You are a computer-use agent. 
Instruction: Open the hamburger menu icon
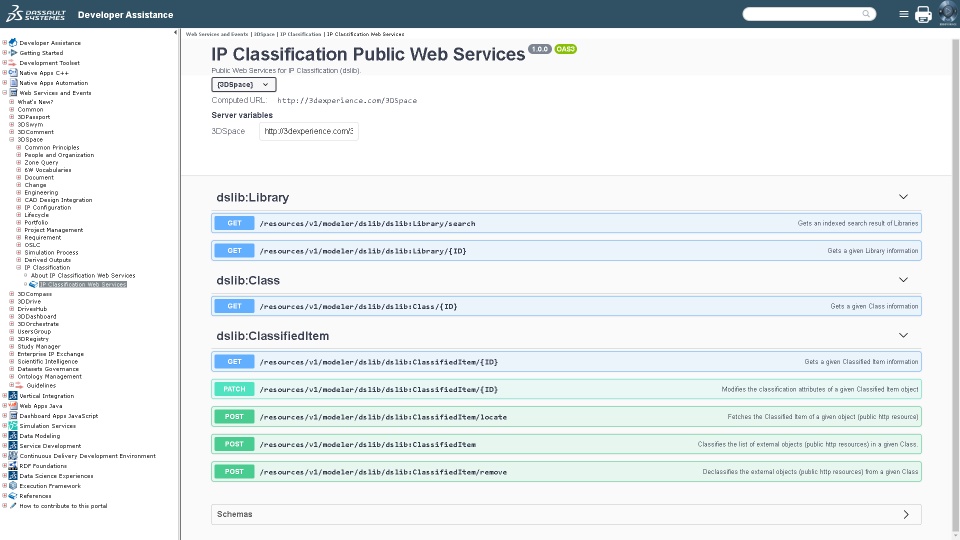[904, 14]
